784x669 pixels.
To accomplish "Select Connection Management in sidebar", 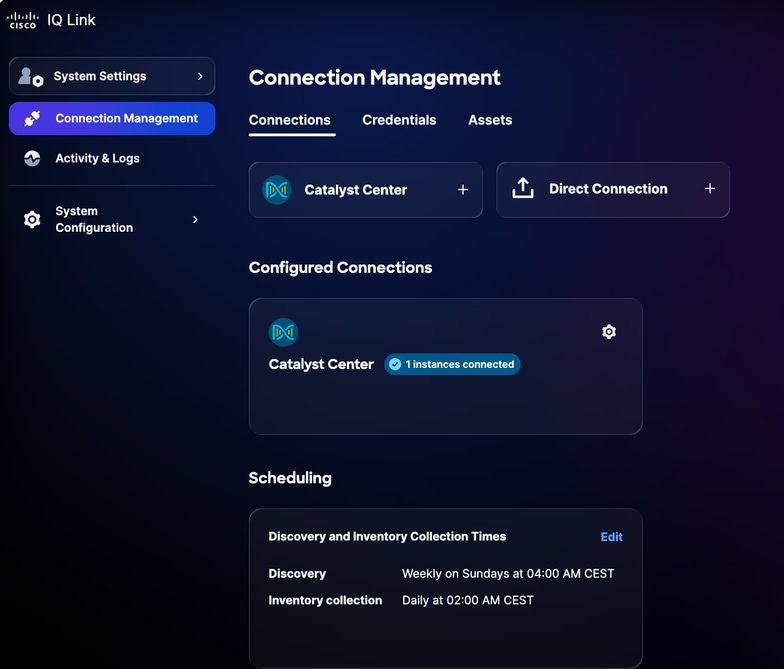I will point(112,118).
